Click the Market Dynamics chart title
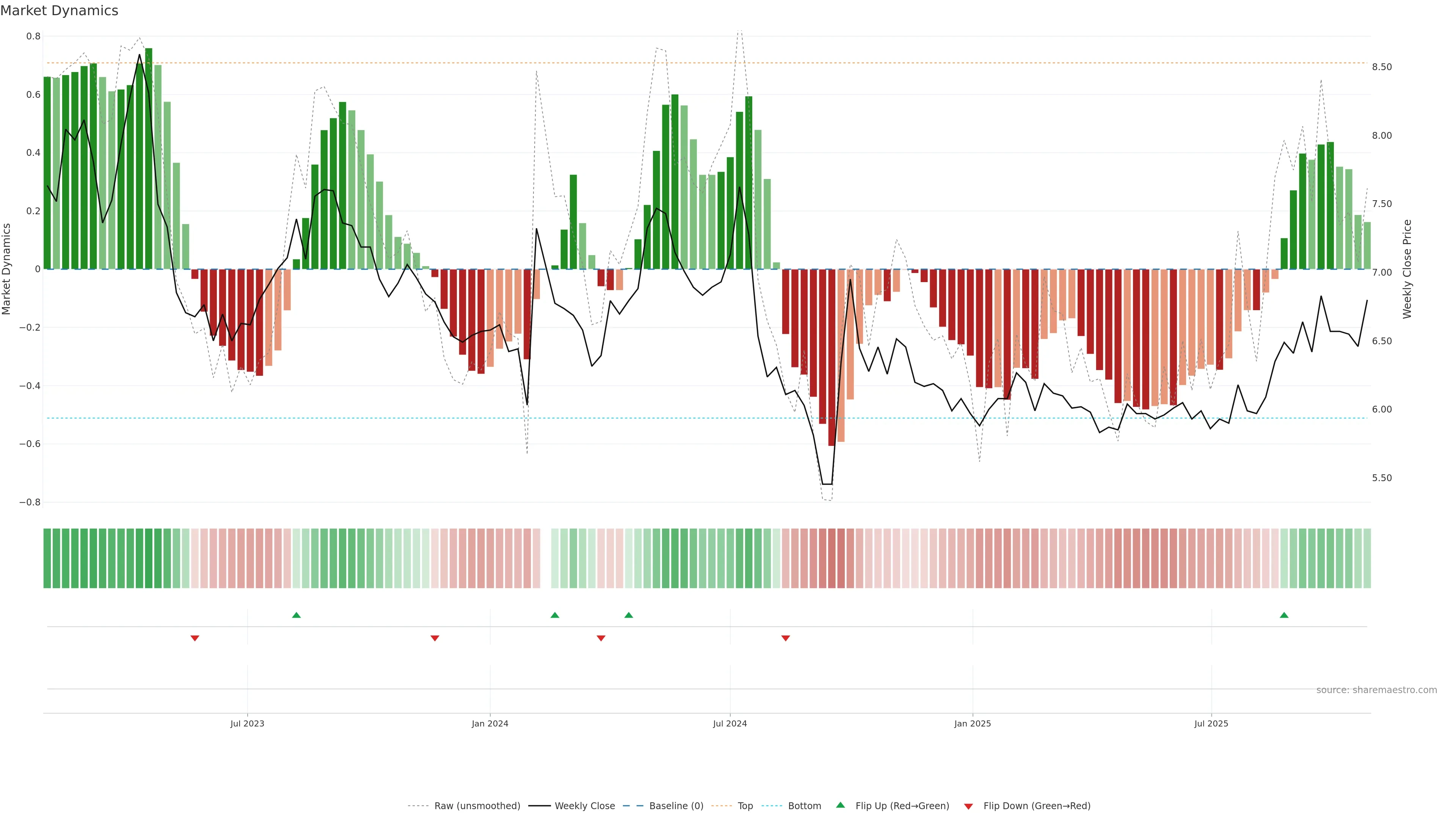Viewport: 1456px width, 819px height. tap(60, 11)
